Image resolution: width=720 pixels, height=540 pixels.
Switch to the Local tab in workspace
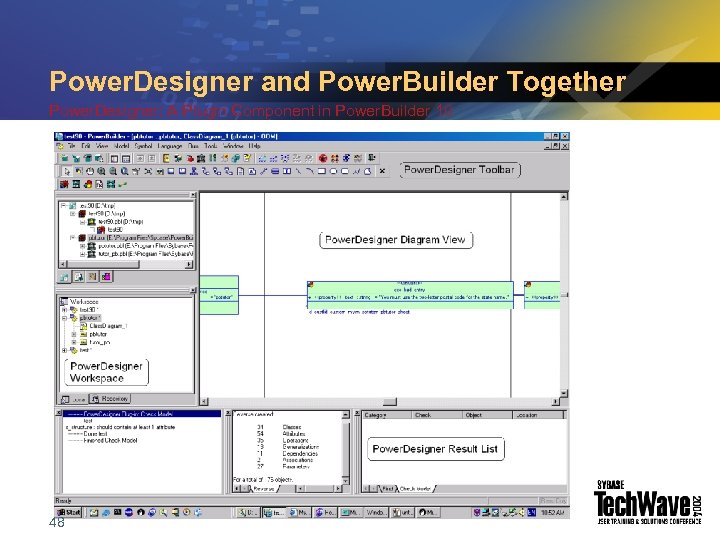(74, 399)
